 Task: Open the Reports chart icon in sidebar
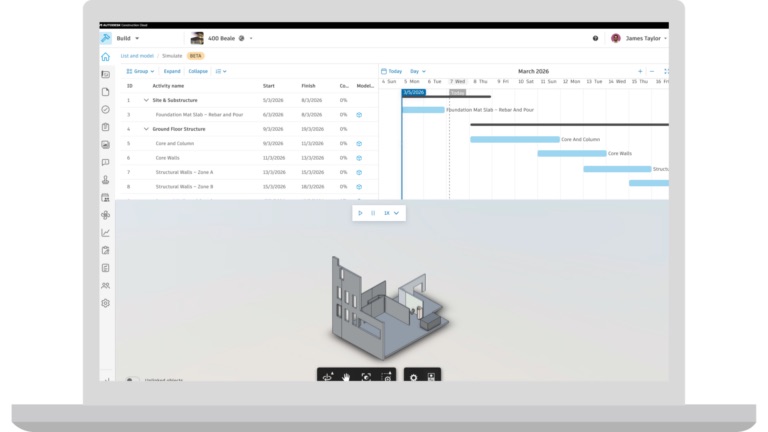pos(105,233)
